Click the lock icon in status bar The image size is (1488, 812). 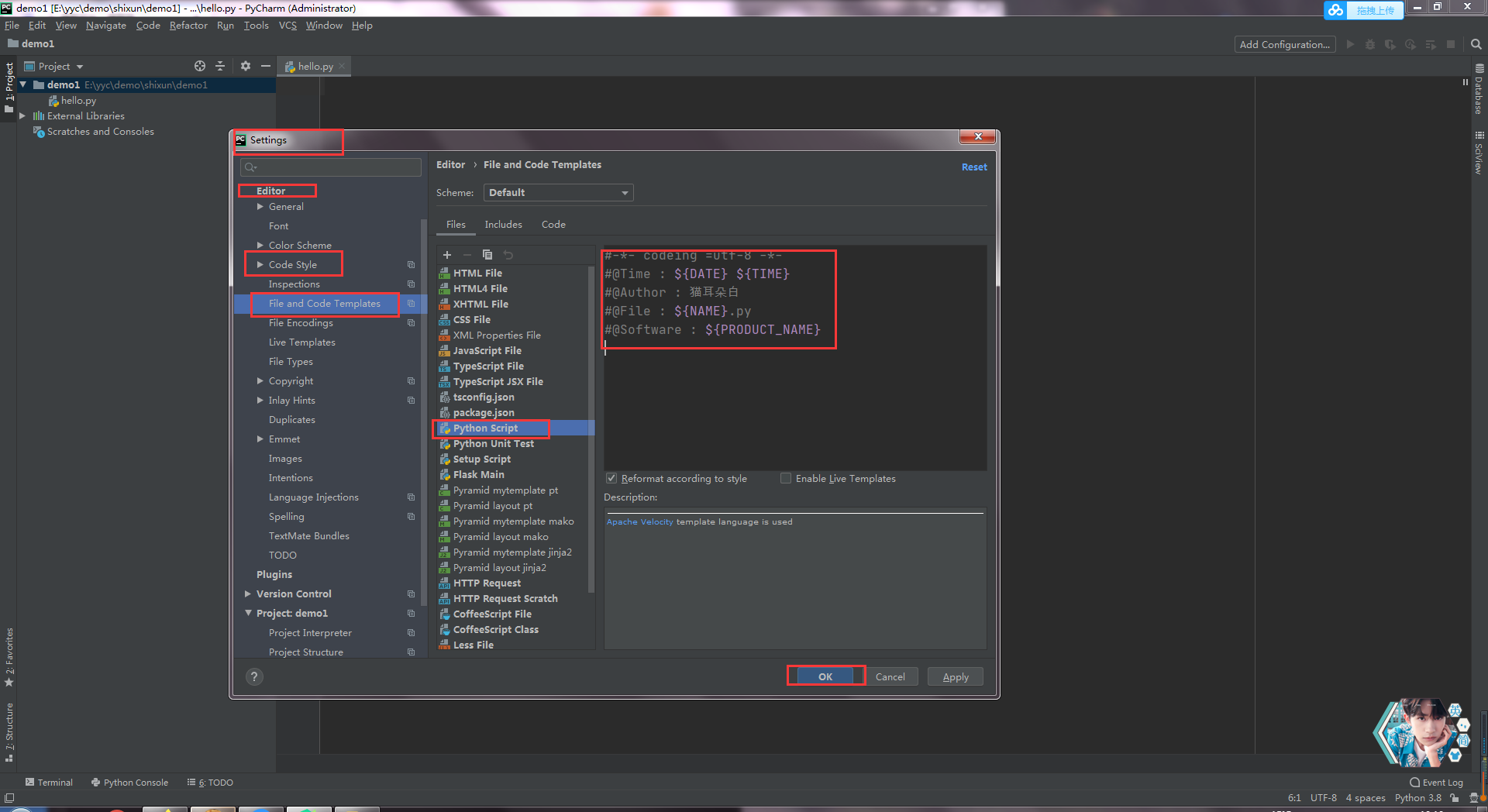point(1455,798)
